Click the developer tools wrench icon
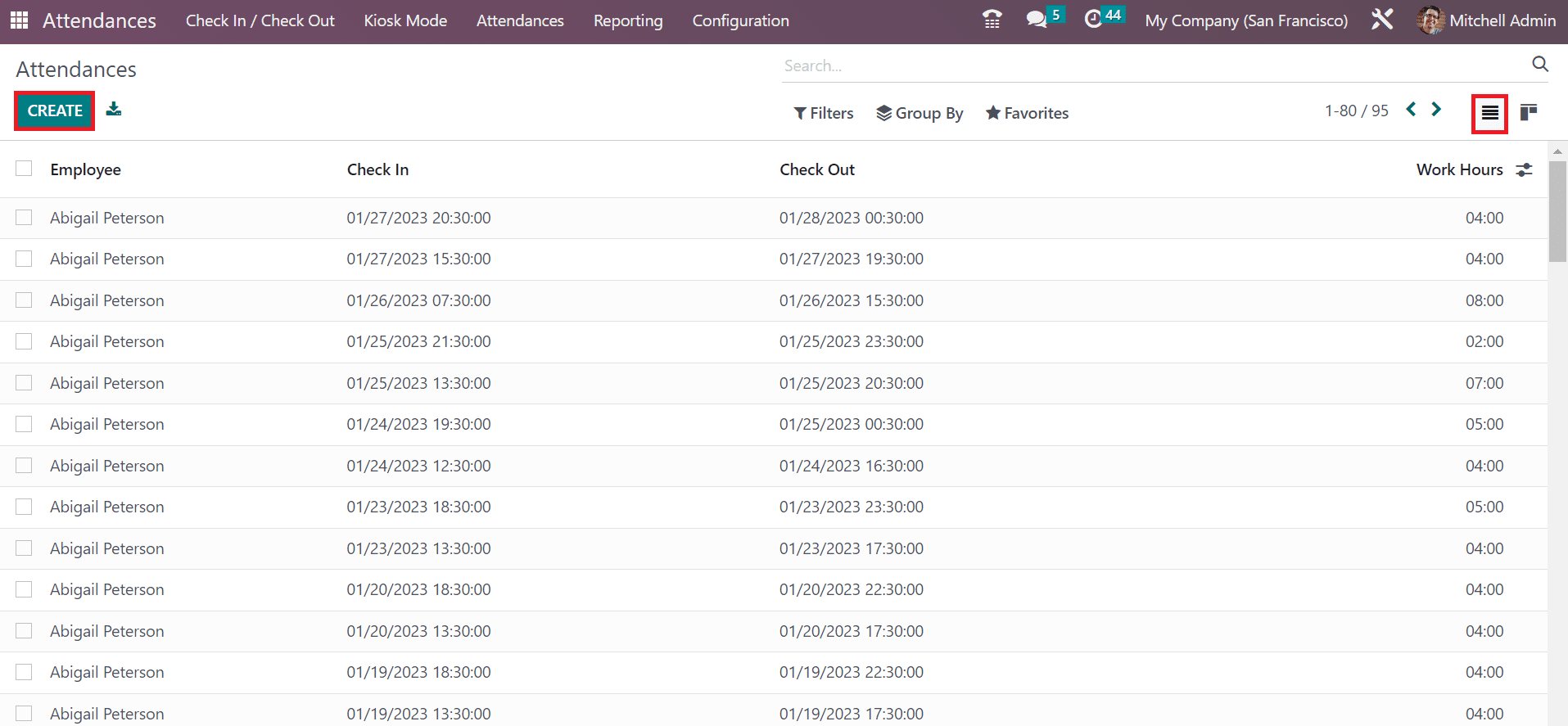The height and width of the screenshot is (726, 1568). coord(1382,20)
